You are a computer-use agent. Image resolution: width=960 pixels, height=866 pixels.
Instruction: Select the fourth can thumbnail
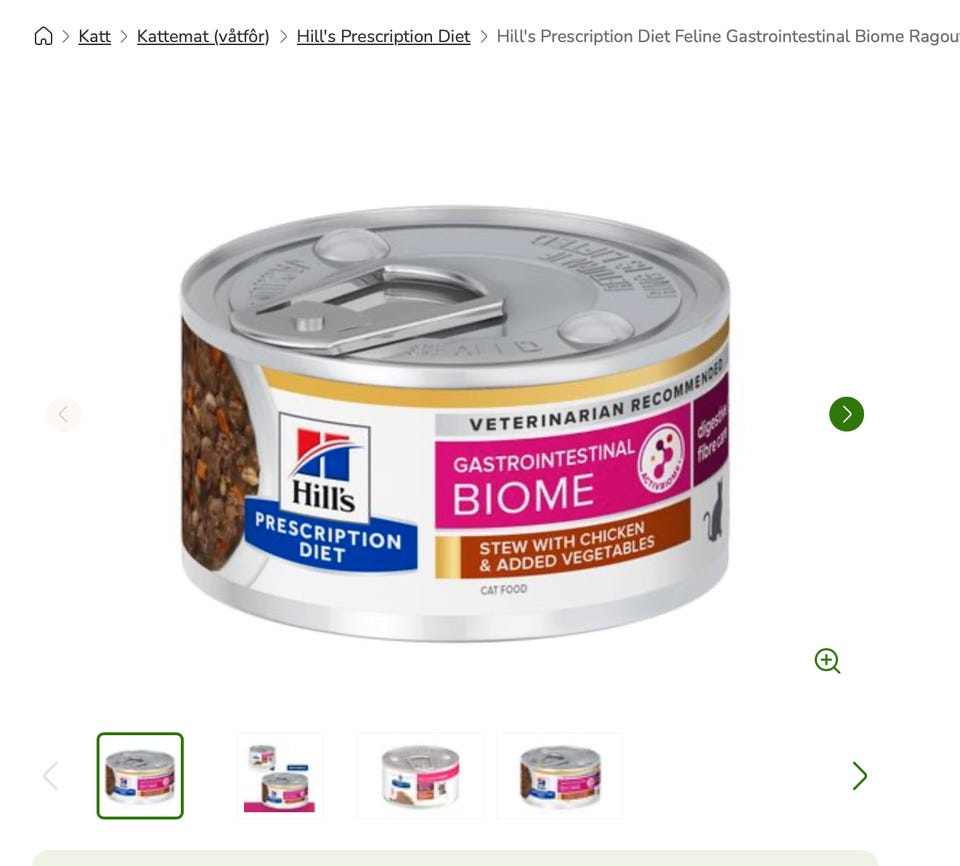coord(560,775)
